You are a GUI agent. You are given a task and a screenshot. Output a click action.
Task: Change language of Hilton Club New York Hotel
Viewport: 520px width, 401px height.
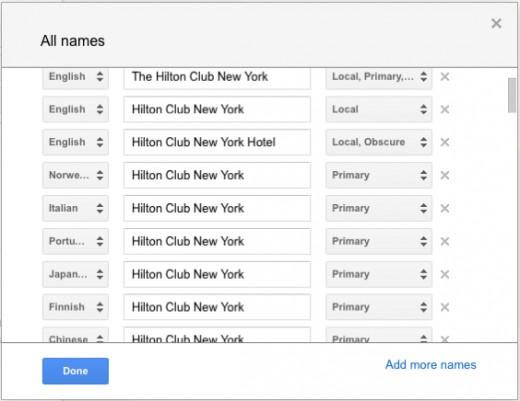pyautogui.click(x=75, y=142)
